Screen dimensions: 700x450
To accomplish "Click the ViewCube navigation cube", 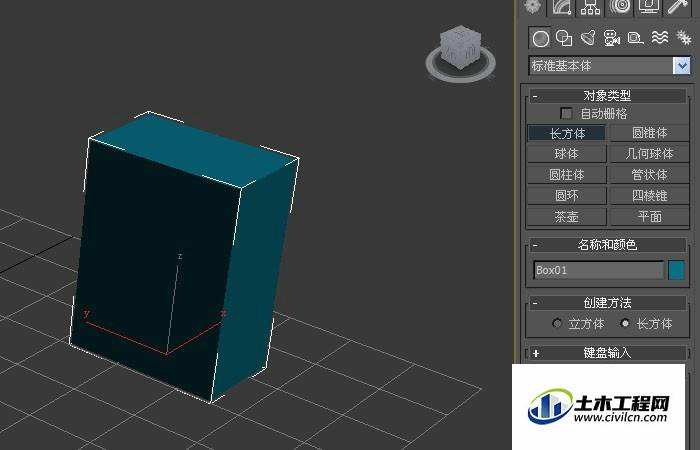I will tap(460, 47).
